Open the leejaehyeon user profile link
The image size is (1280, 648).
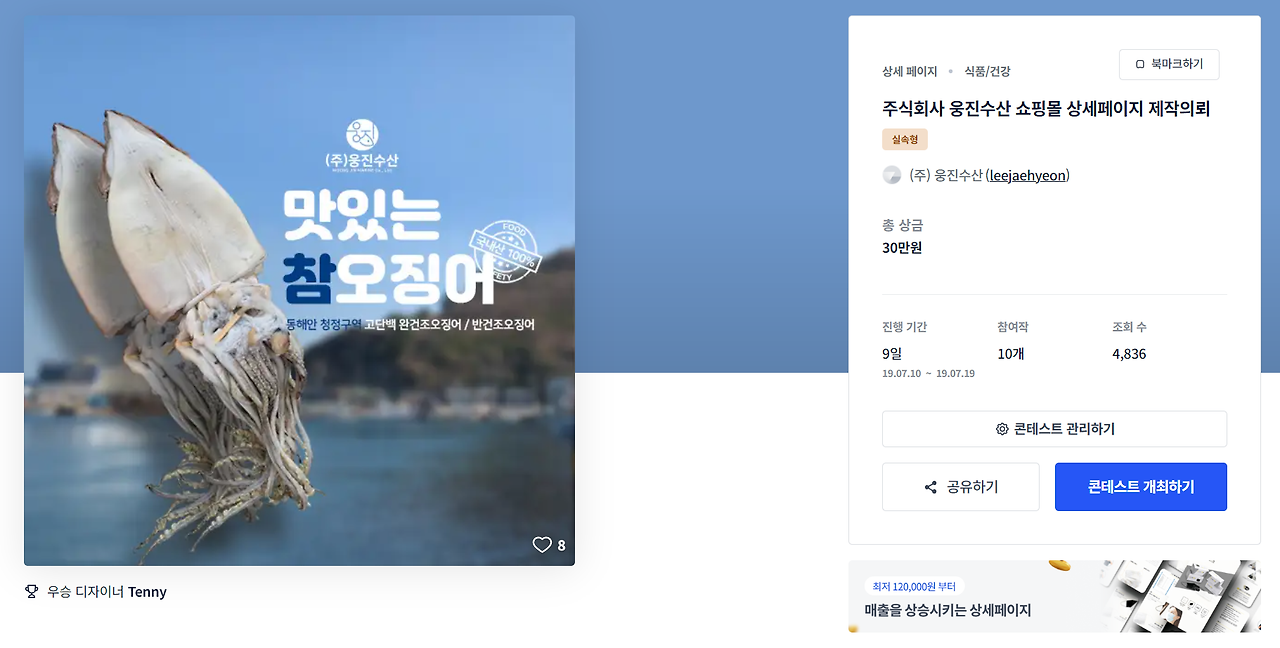(1029, 175)
